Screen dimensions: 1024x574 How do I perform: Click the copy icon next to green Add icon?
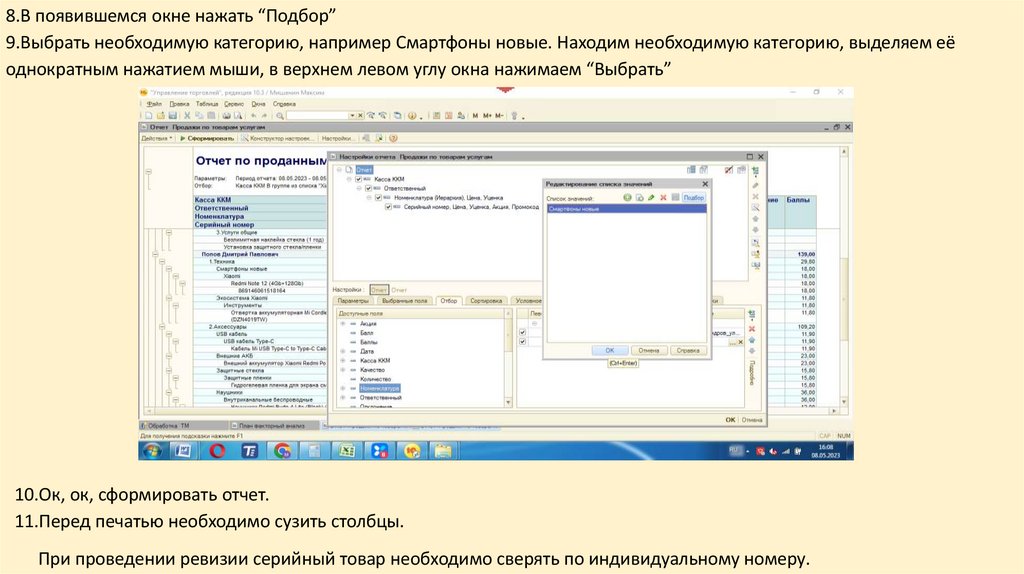639,197
